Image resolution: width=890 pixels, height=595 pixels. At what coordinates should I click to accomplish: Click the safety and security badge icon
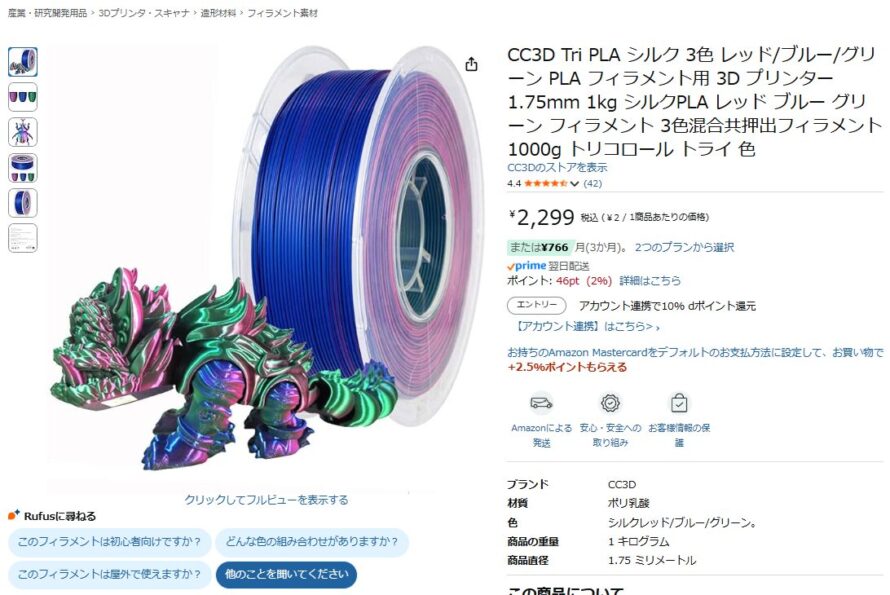(x=610, y=403)
